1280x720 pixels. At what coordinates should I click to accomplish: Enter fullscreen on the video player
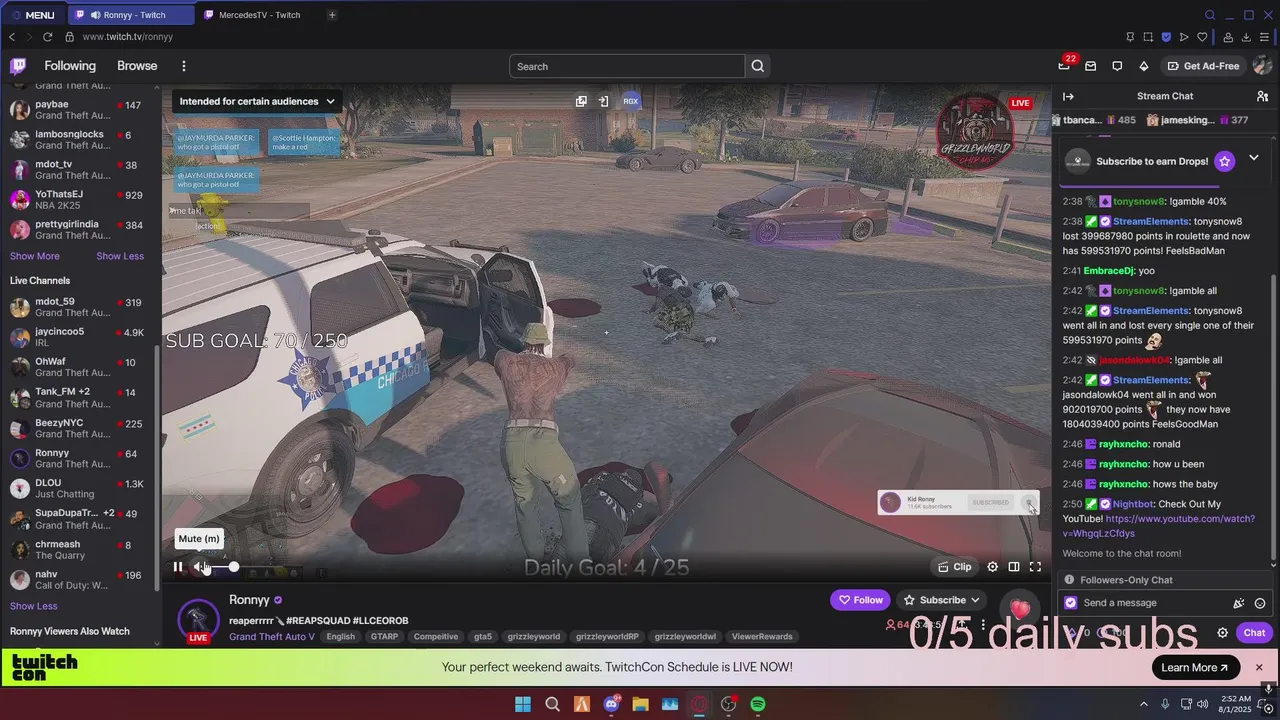click(x=1036, y=567)
